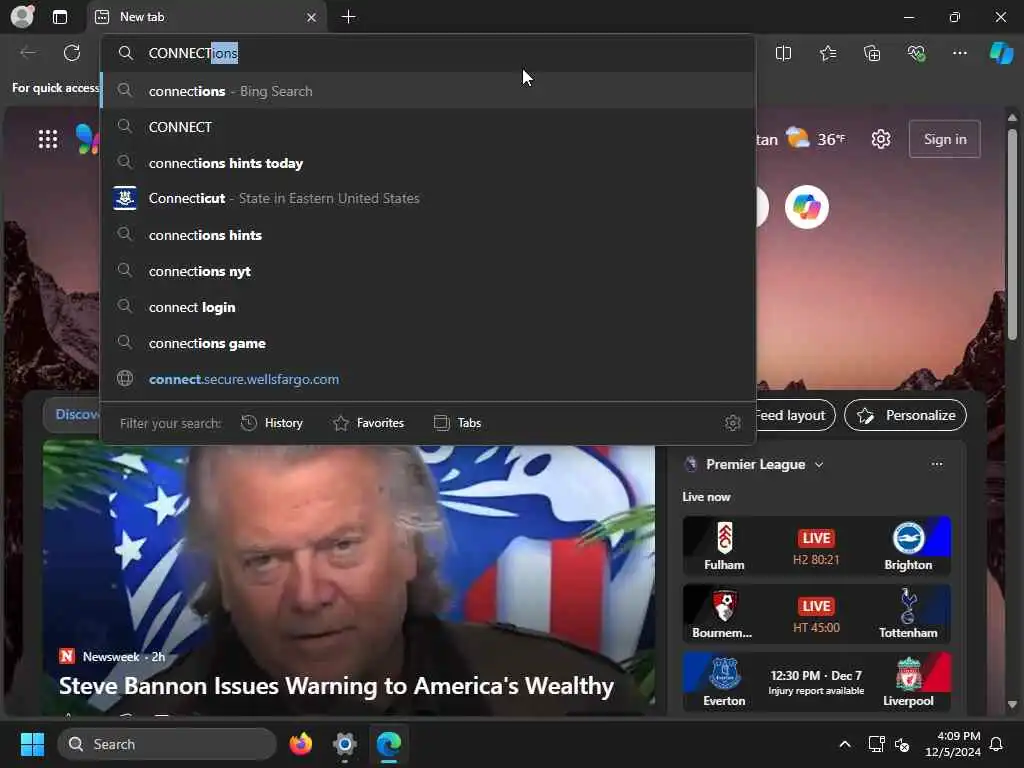Open the Edge profile avatar icon
This screenshot has width=1024, height=768.
click(x=23, y=16)
